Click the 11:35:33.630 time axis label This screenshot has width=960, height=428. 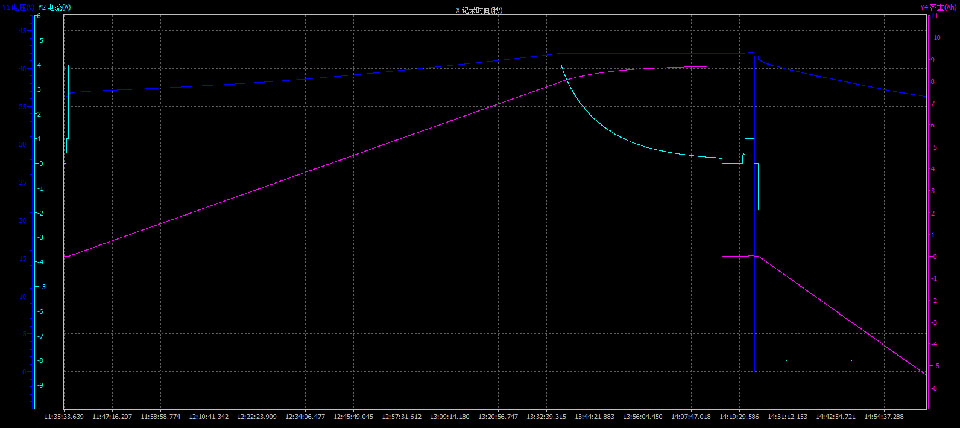pyautogui.click(x=65, y=416)
